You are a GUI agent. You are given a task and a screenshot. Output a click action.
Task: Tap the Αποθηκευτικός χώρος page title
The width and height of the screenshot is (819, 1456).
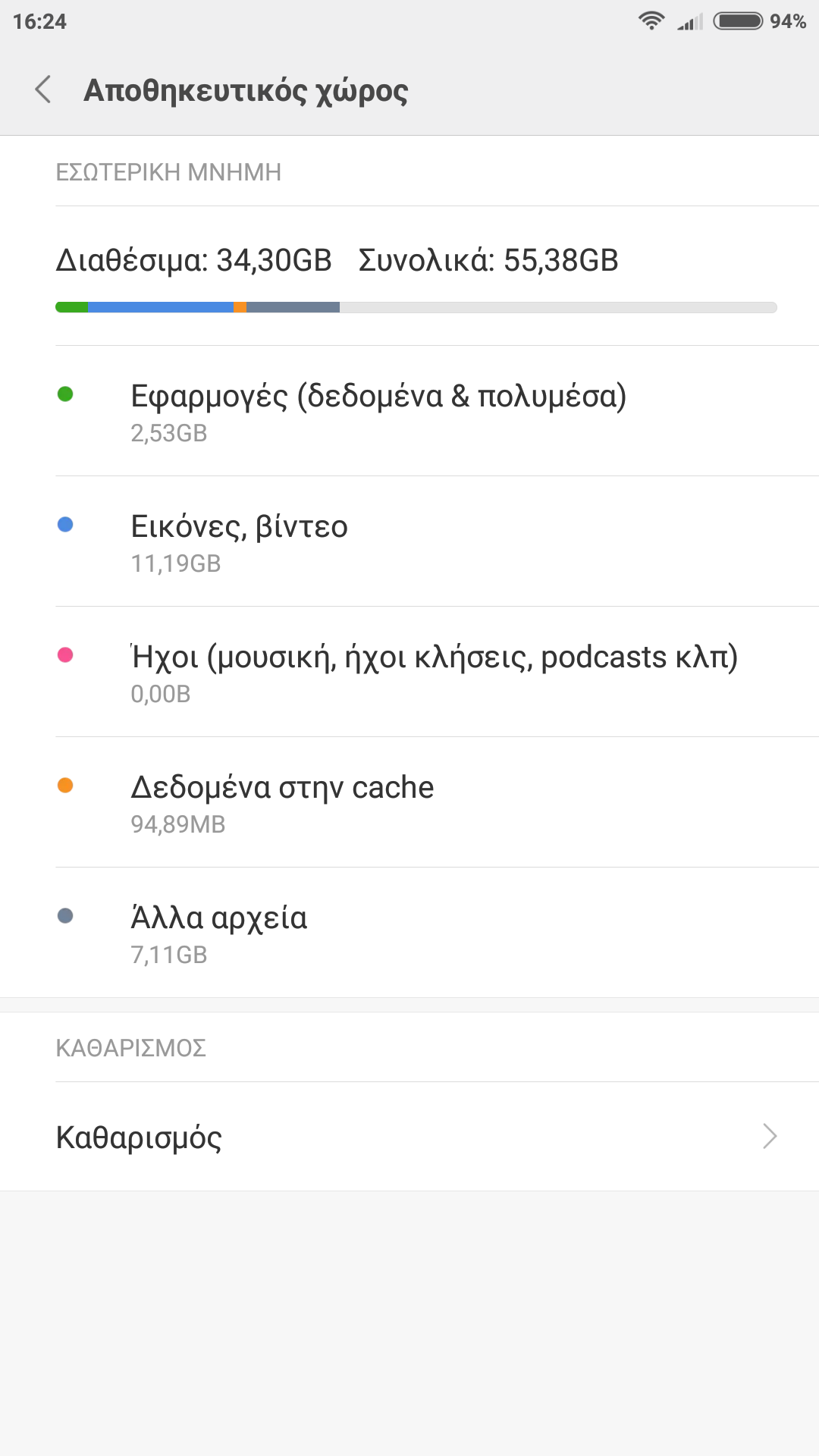246,90
